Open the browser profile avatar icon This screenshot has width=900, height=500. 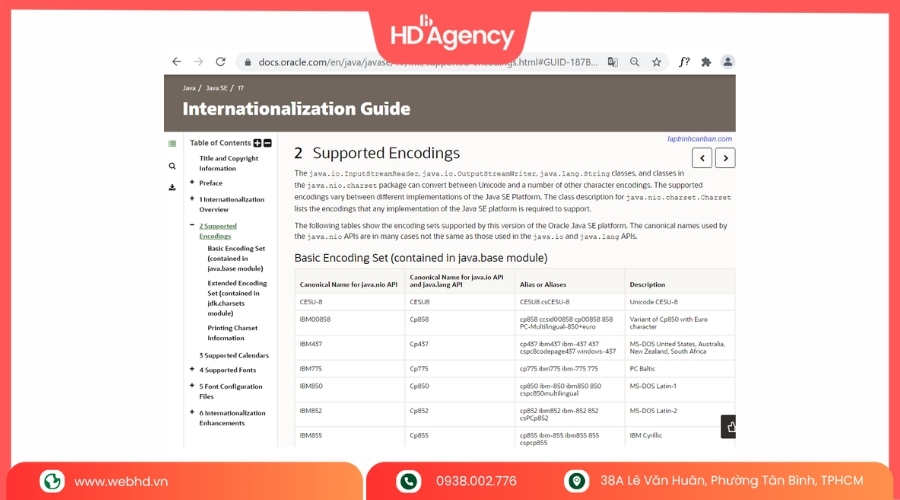728,62
